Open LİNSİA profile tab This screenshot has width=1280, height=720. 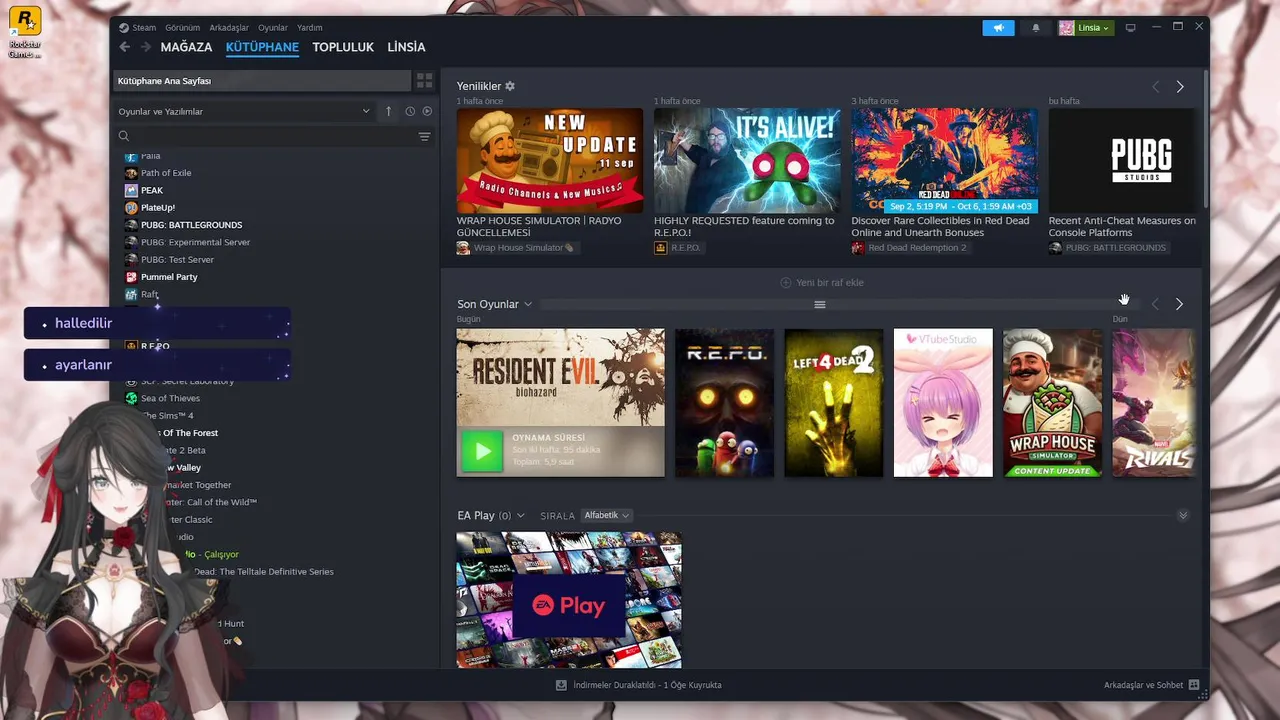(x=406, y=47)
